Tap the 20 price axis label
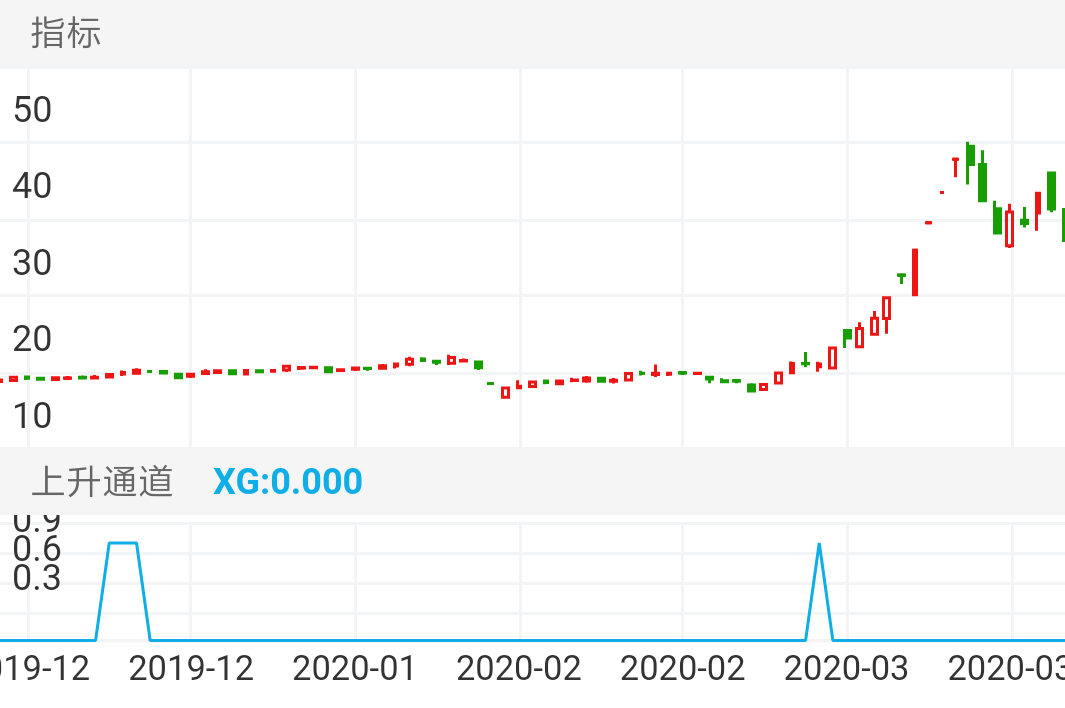The width and height of the screenshot is (1065, 708). tap(32, 339)
